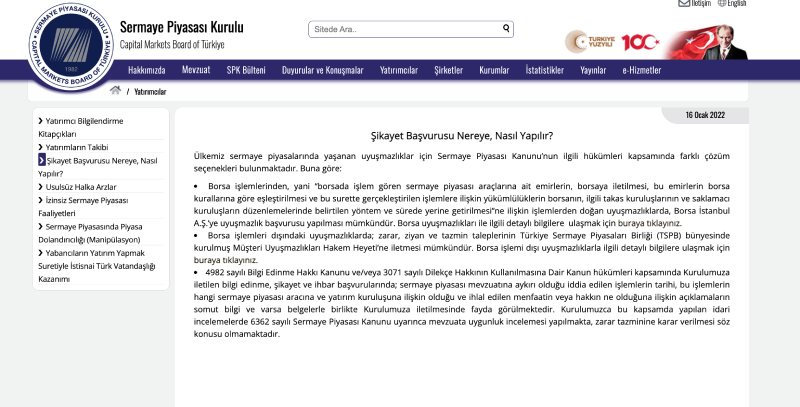Click chevron beside İzinsiz Sermaye Piyasası
Image resolution: width=800 pixels, height=407 pixels.
(41, 200)
